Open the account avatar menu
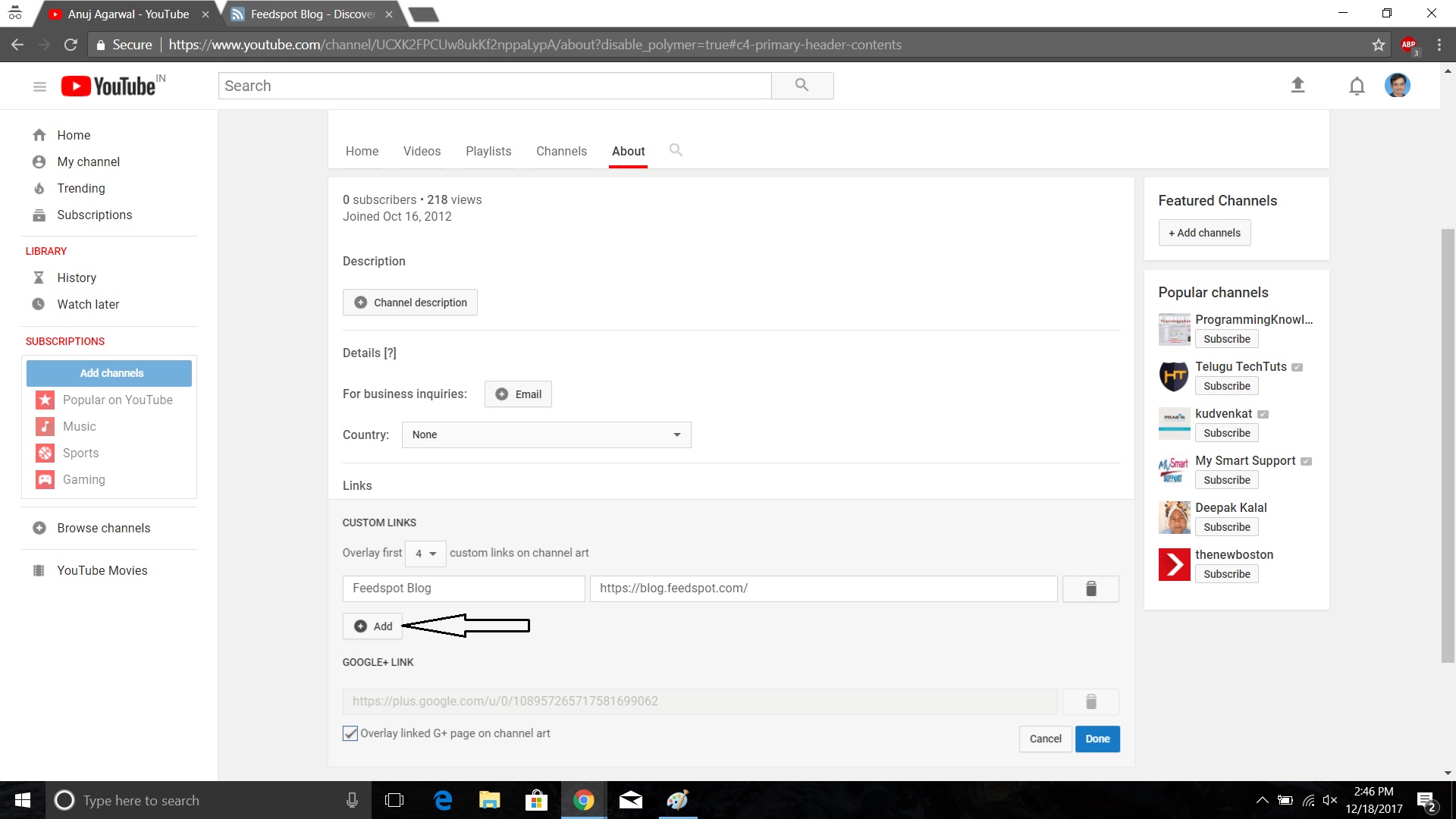 pos(1398,85)
